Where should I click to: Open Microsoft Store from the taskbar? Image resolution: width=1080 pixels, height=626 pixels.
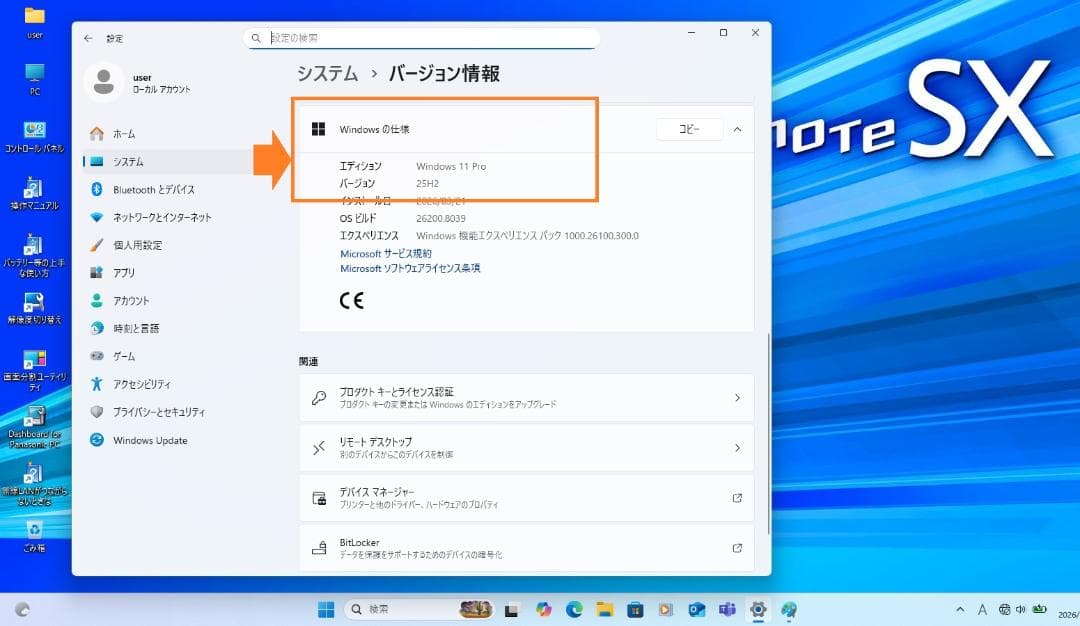click(x=635, y=609)
